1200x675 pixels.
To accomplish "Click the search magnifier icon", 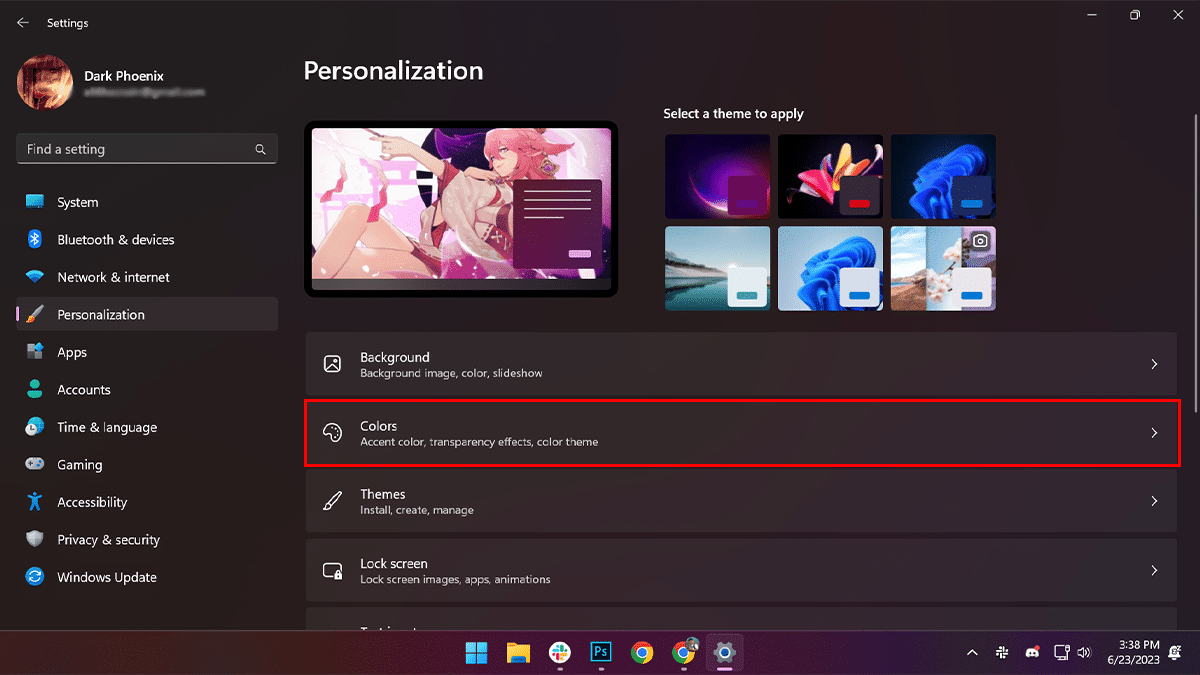I will (260, 149).
